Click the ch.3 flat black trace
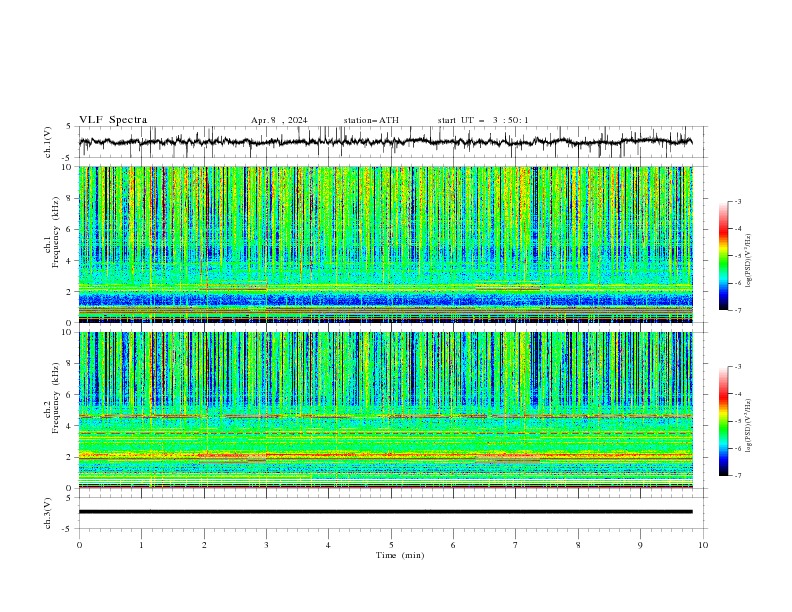Viewport: 792px width, 612px height. tap(386, 512)
